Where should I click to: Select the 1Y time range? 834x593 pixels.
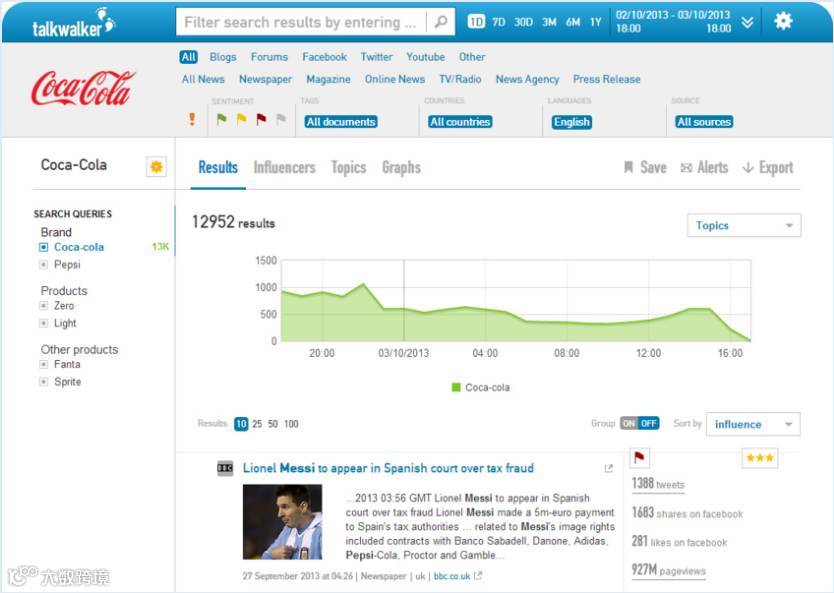pos(595,22)
